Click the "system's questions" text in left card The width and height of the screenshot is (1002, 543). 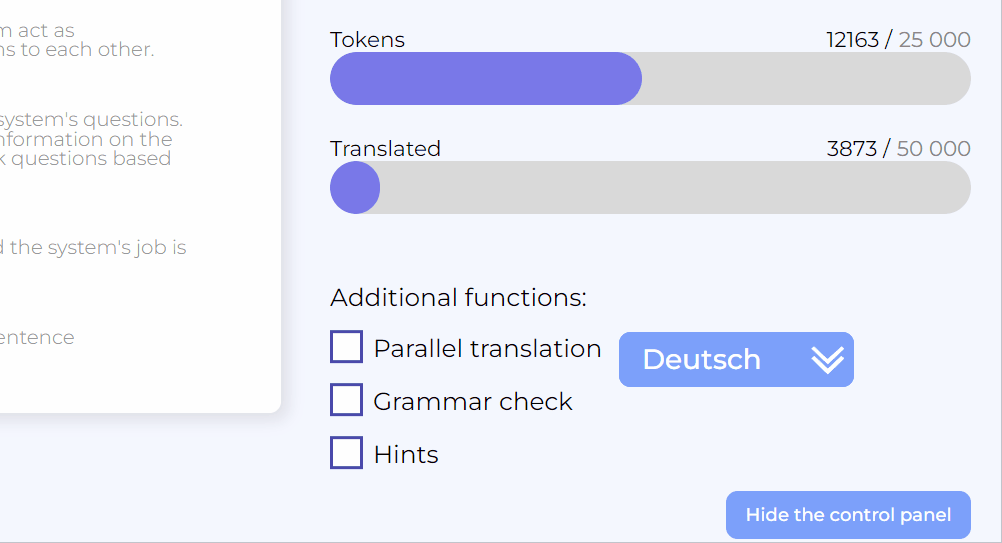pyautogui.click(x=92, y=120)
